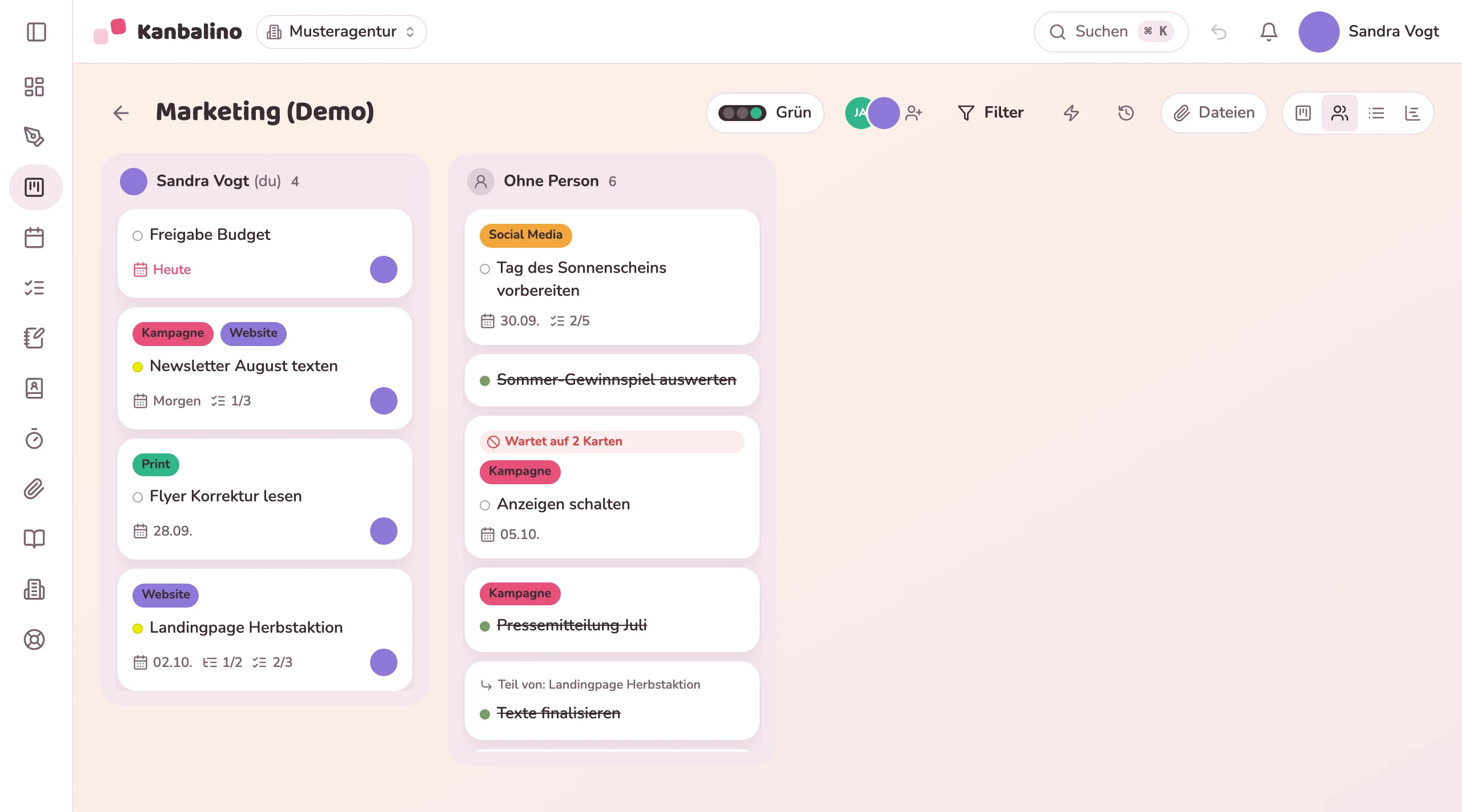Open the dashboard grid icon in sidebar
1462x812 pixels.
34,87
